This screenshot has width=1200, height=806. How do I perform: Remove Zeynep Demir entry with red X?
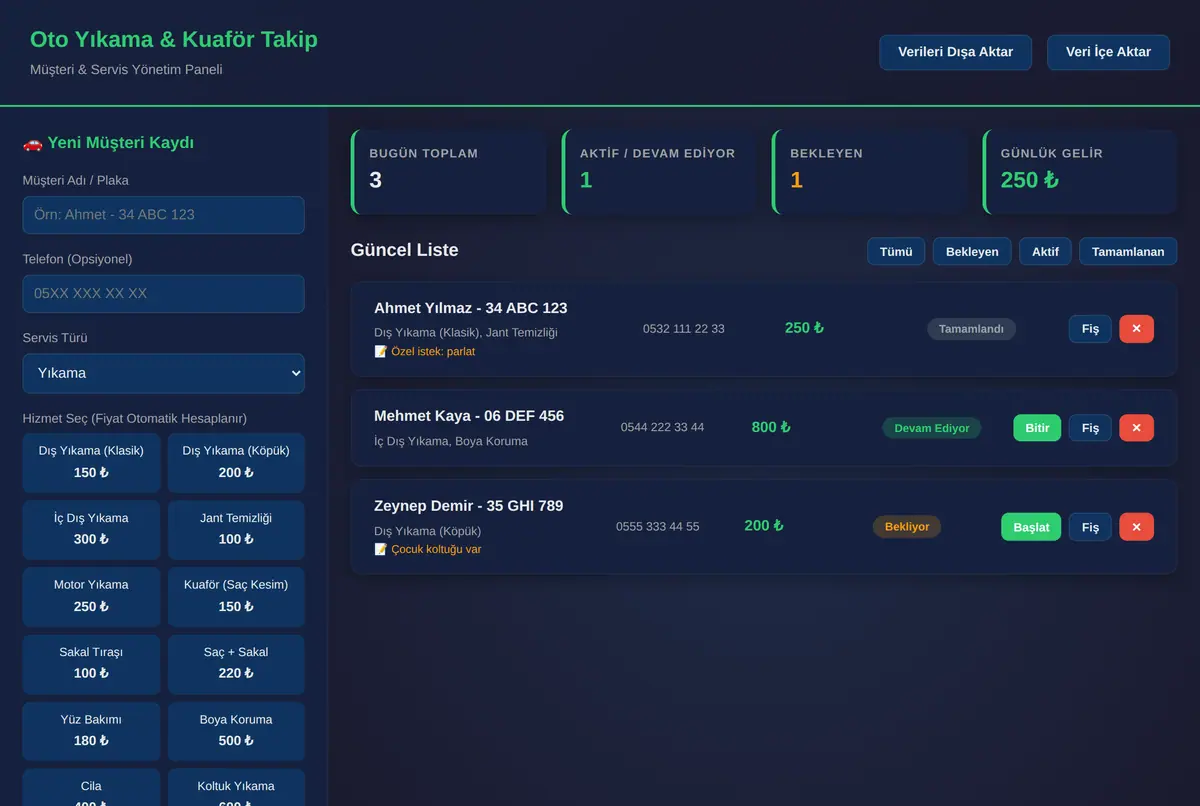tap(1136, 527)
